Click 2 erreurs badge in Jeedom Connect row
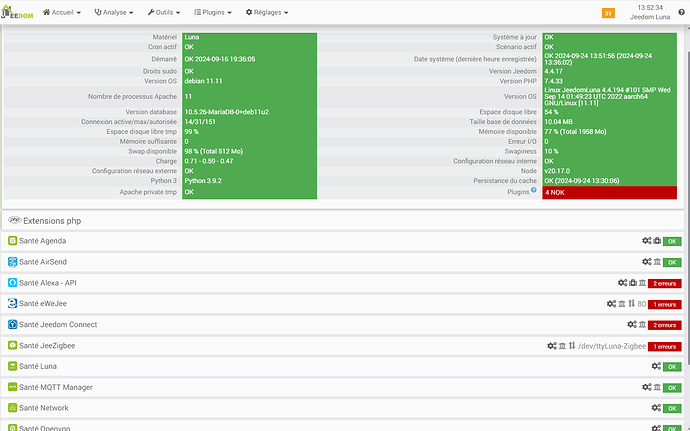This screenshot has width=690, height=431. 664,325
